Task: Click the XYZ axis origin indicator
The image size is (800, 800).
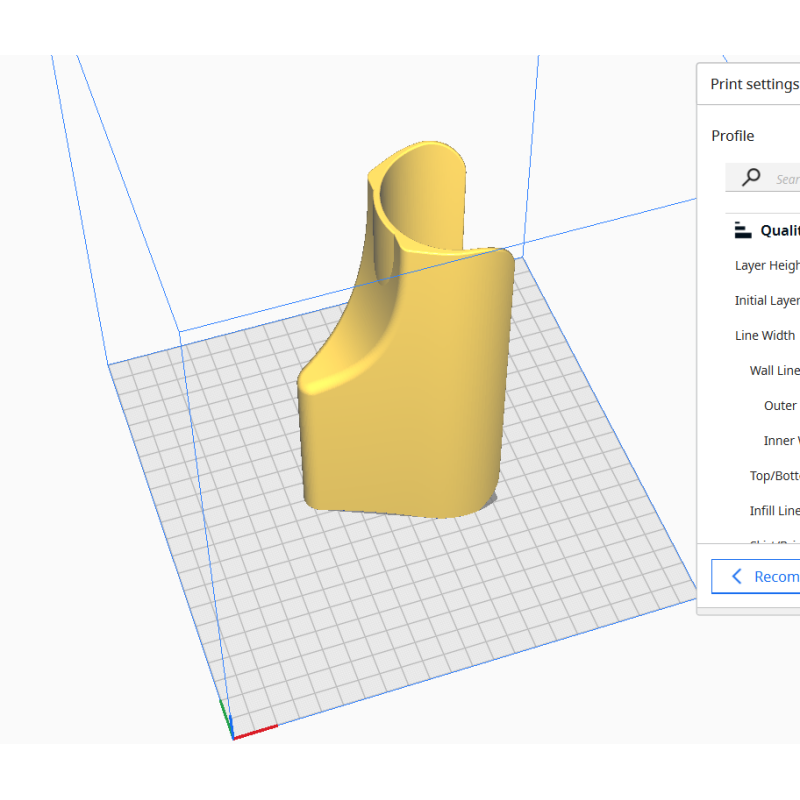Action: click(x=232, y=734)
